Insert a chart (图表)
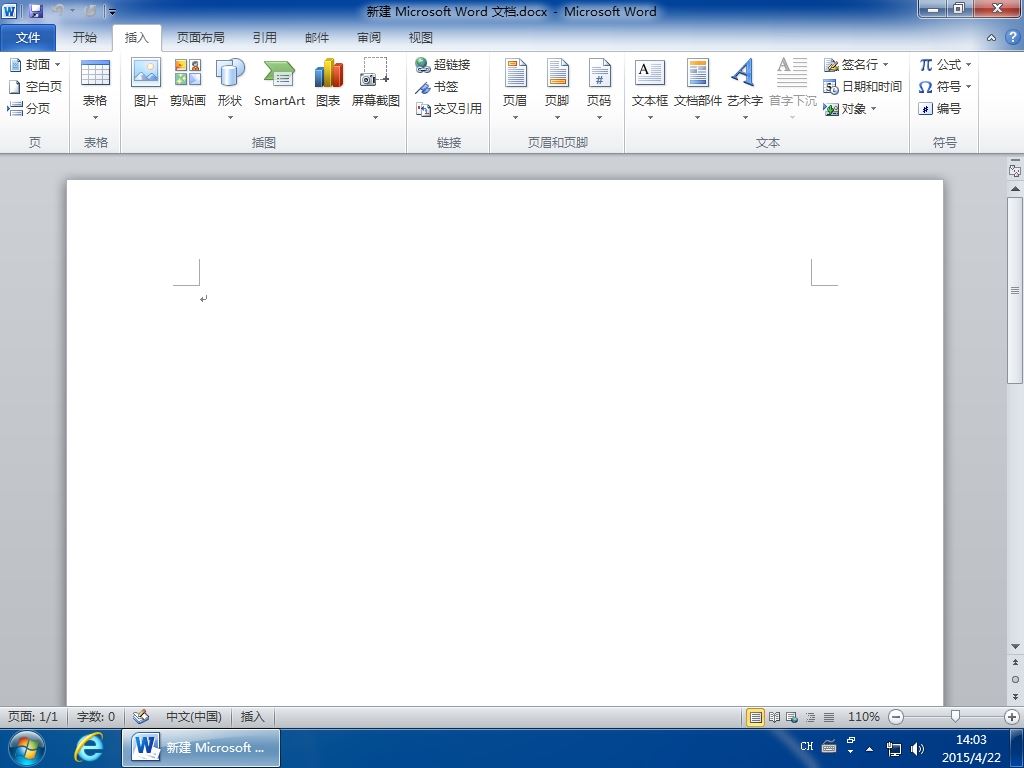This screenshot has width=1024, height=768. pos(328,84)
